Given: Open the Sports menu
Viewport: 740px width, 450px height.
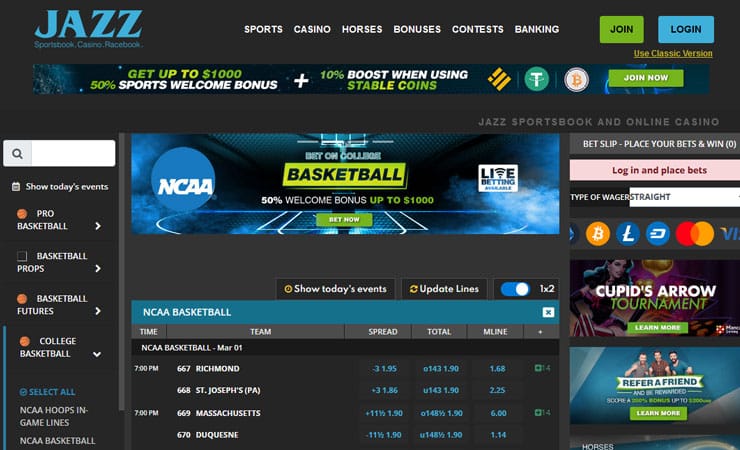Looking at the screenshot, I should coord(263,29).
